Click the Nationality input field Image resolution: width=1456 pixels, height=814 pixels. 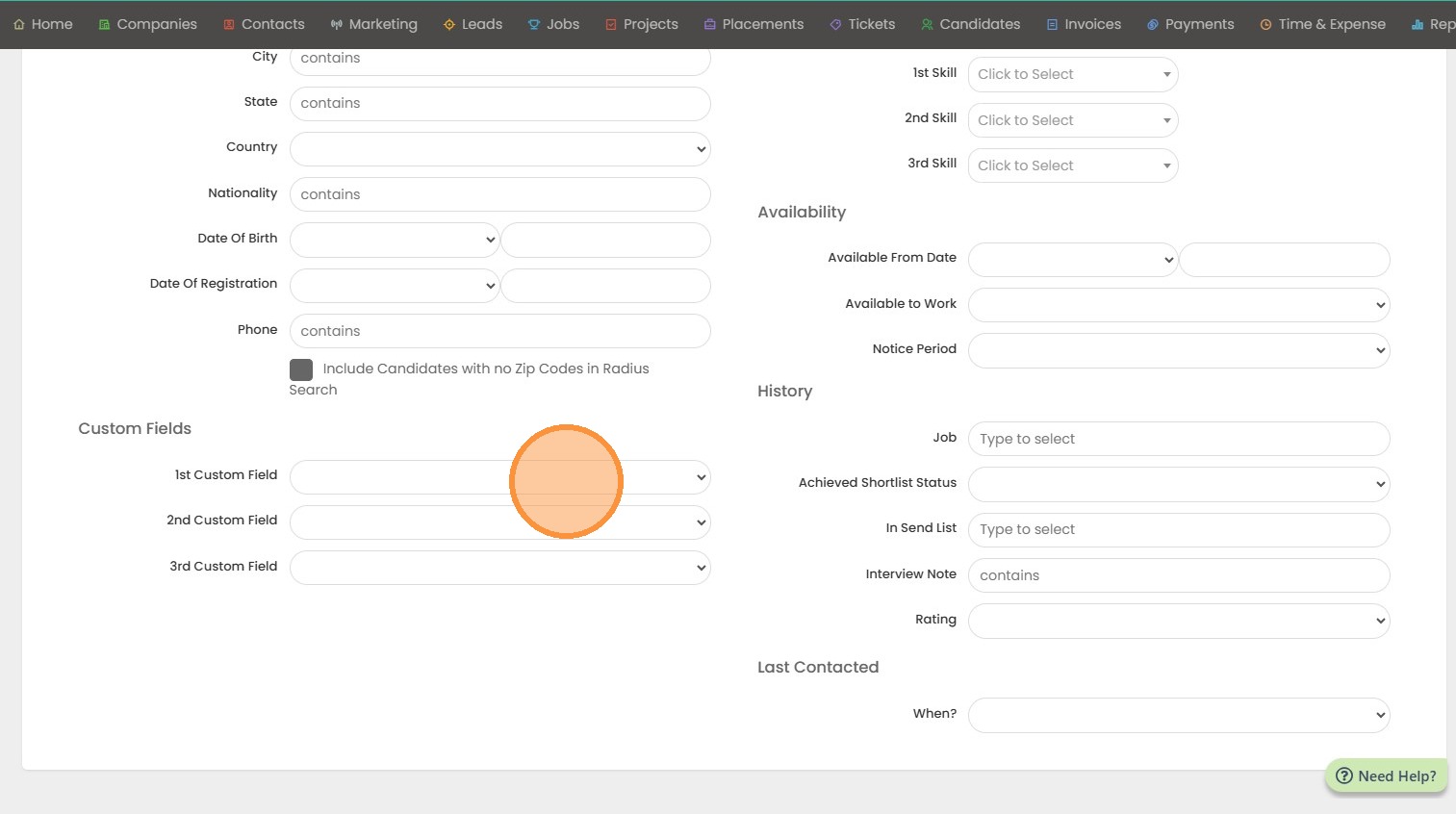(x=499, y=194)
